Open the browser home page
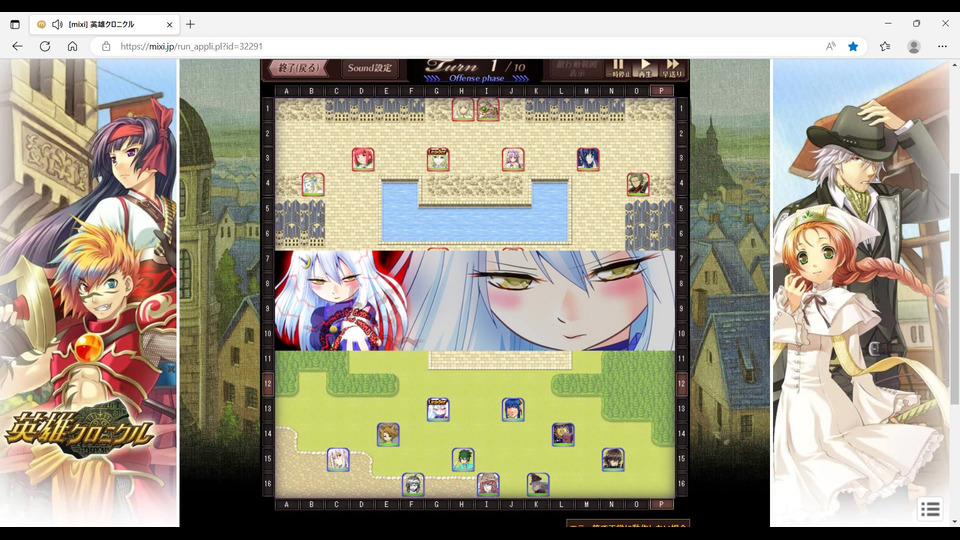The height and width of the screenshot is (540, 960). pos(72,47)
